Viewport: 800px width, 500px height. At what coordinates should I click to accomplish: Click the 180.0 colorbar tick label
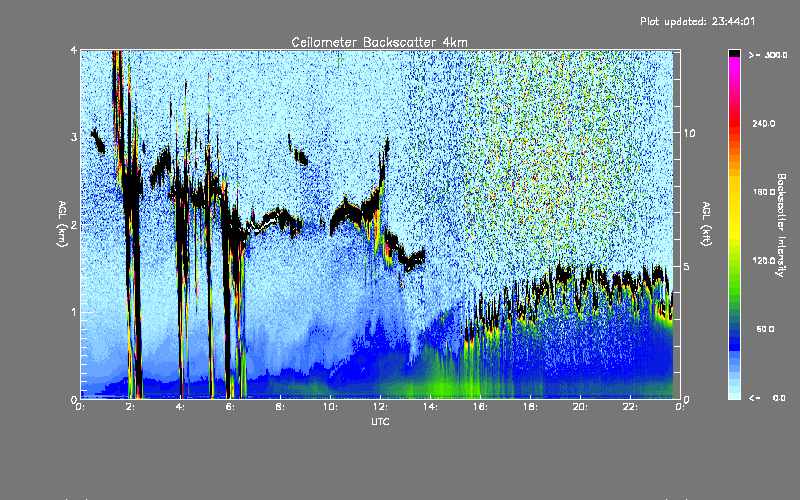pyautogui.click(x=764, y=192)
